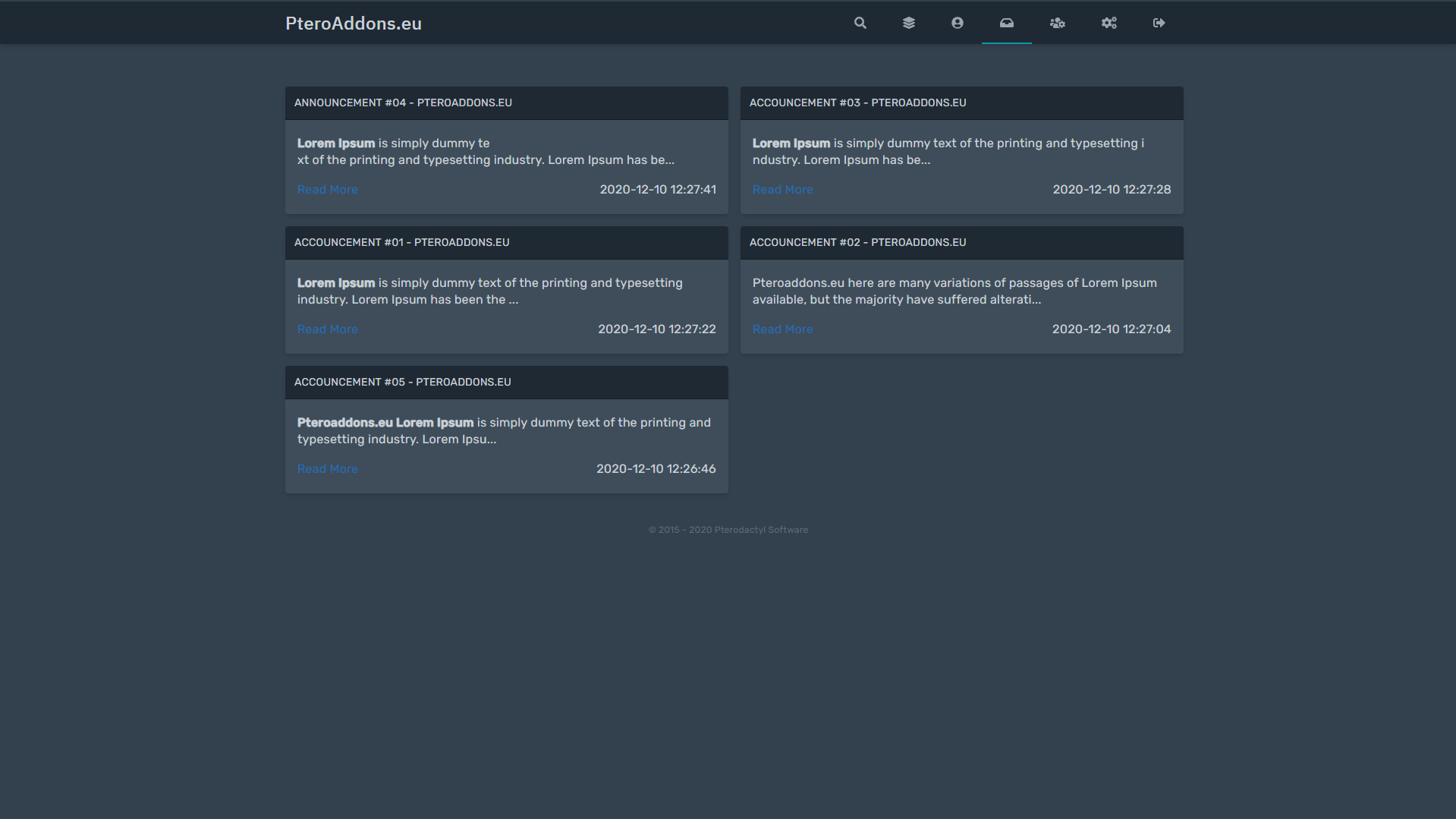The height and width of the screenshot is (819, 1456).
Task: Open Read More for Accouncement #03
Action: [x=782, y=190]
